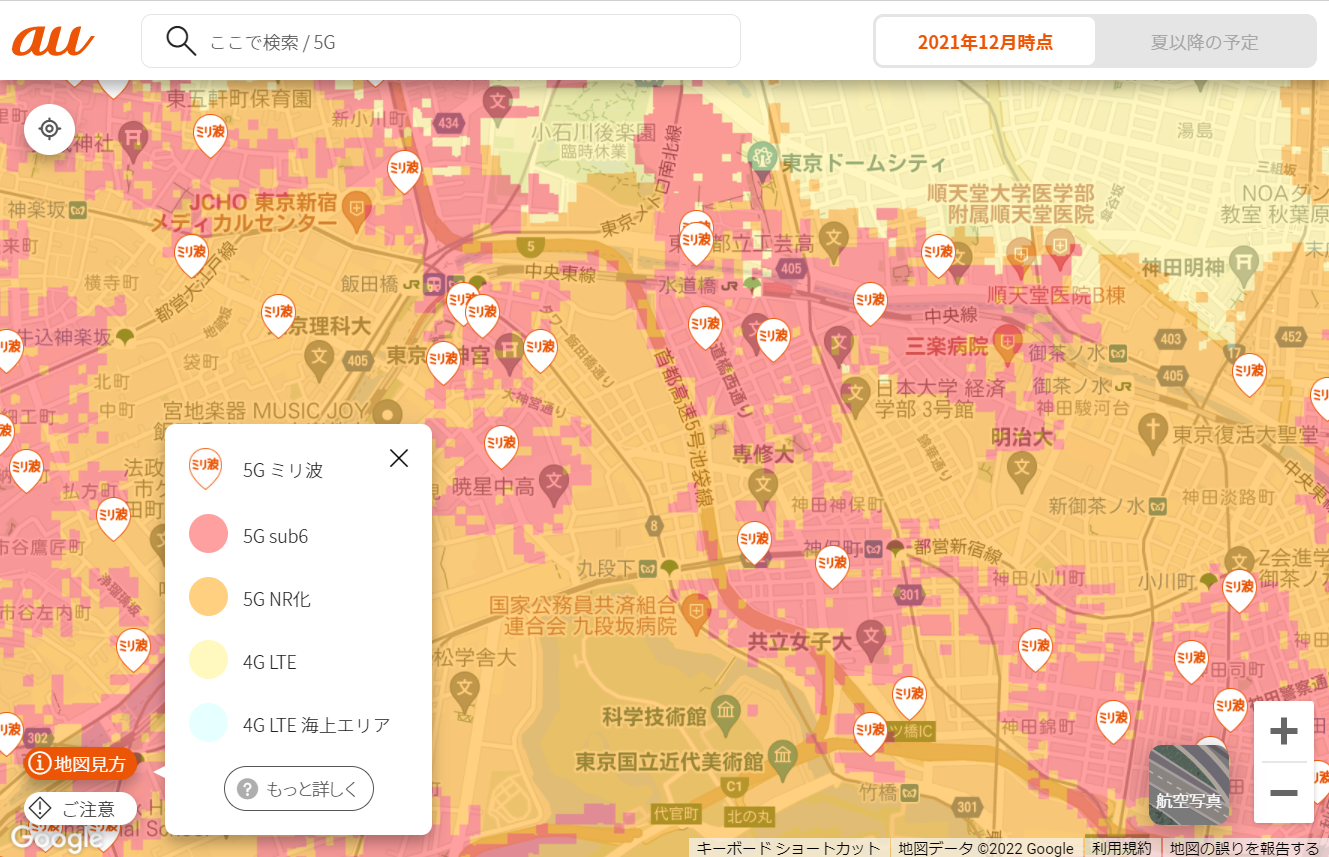Click ミリ波 pin above 一ツ橋IC
The height and width of the screenshot is (857, 1329).
[x=909, y=696]
